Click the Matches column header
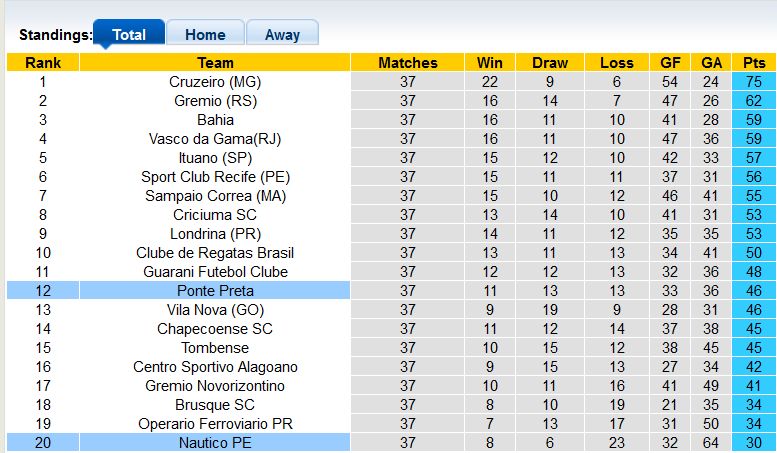The image size is (777, 453). (407, 62)
